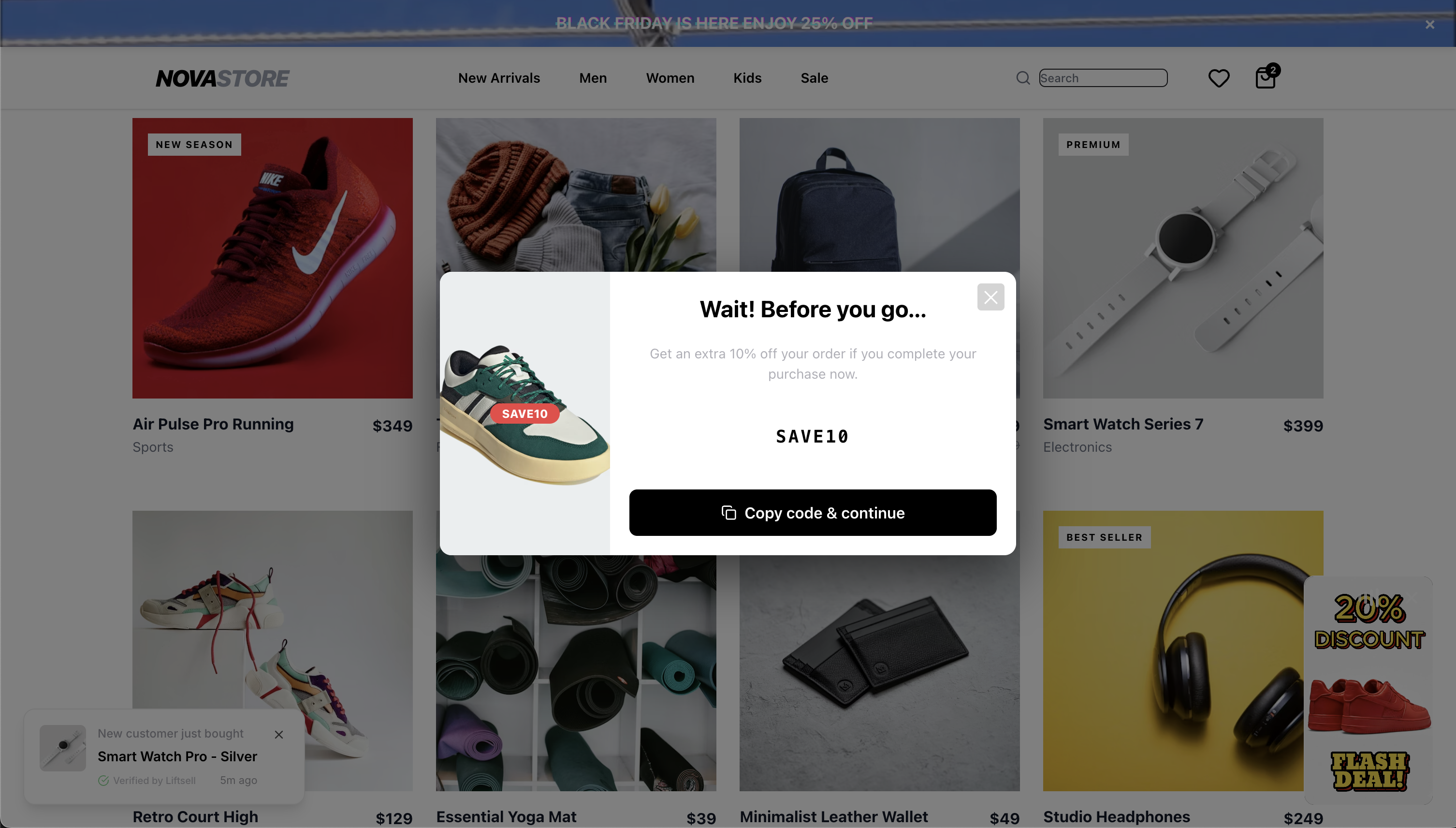The height and width of the screenshot is (828, 1456).
Task: Open the New Arrivals menu
Action: [x=499, y=78]
